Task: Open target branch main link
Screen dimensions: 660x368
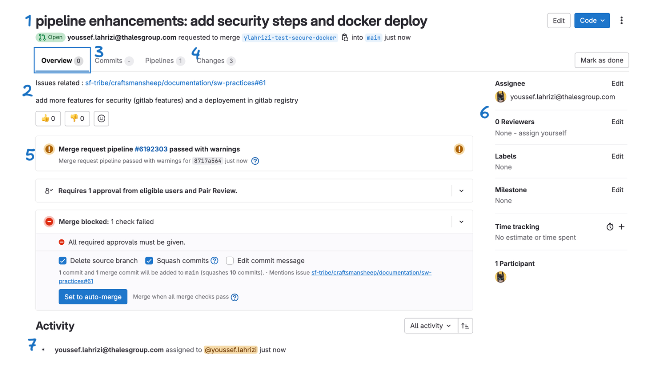Action: click(373, 37)
